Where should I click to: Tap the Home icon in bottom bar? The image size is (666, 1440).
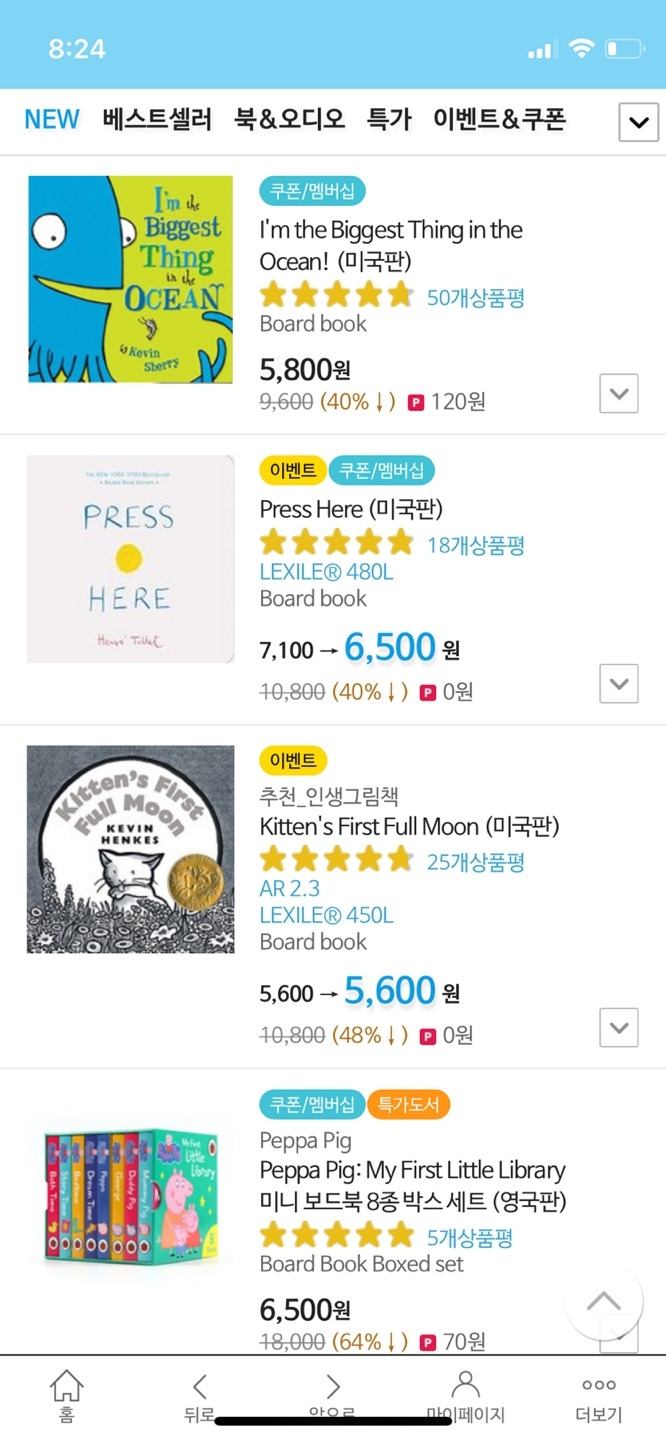coord(66,1386)
